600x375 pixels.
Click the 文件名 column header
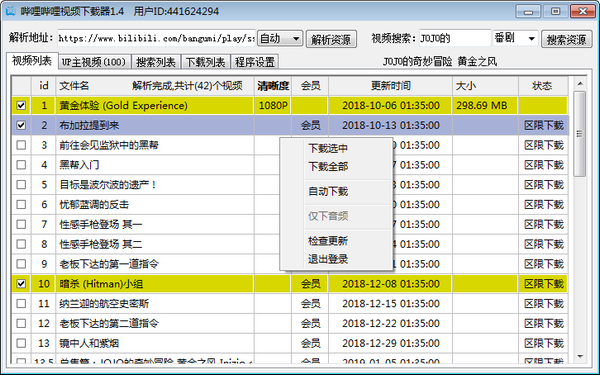[155, 86]
